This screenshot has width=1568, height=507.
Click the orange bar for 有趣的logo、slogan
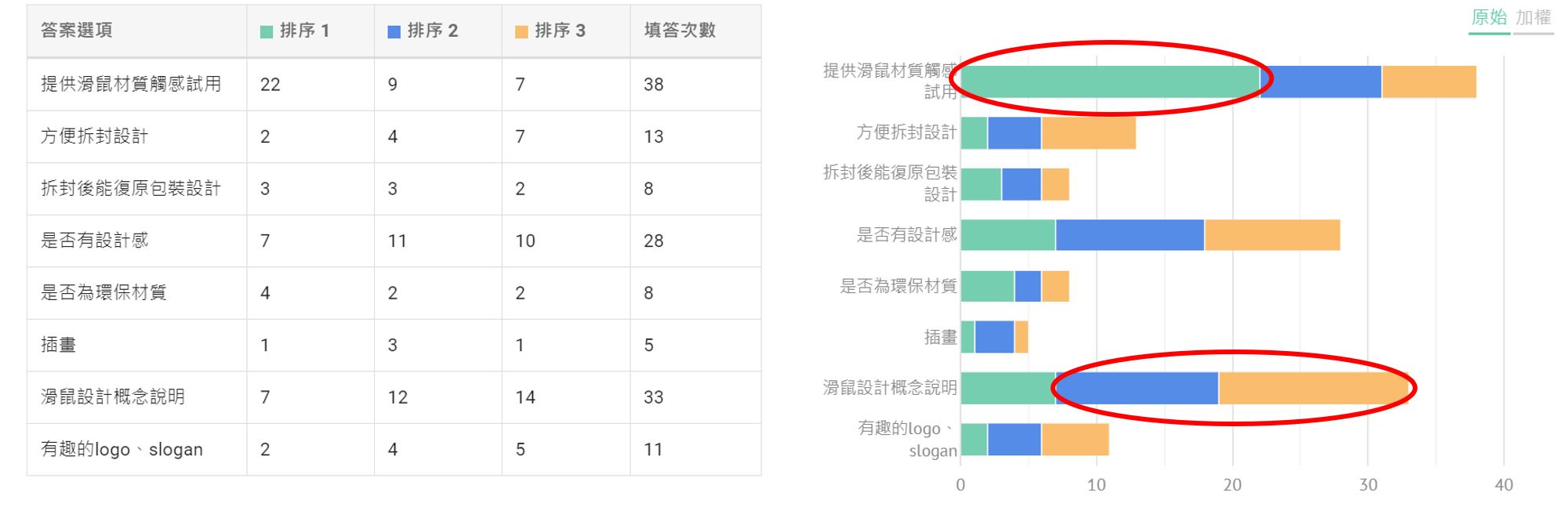(1075, 439)
